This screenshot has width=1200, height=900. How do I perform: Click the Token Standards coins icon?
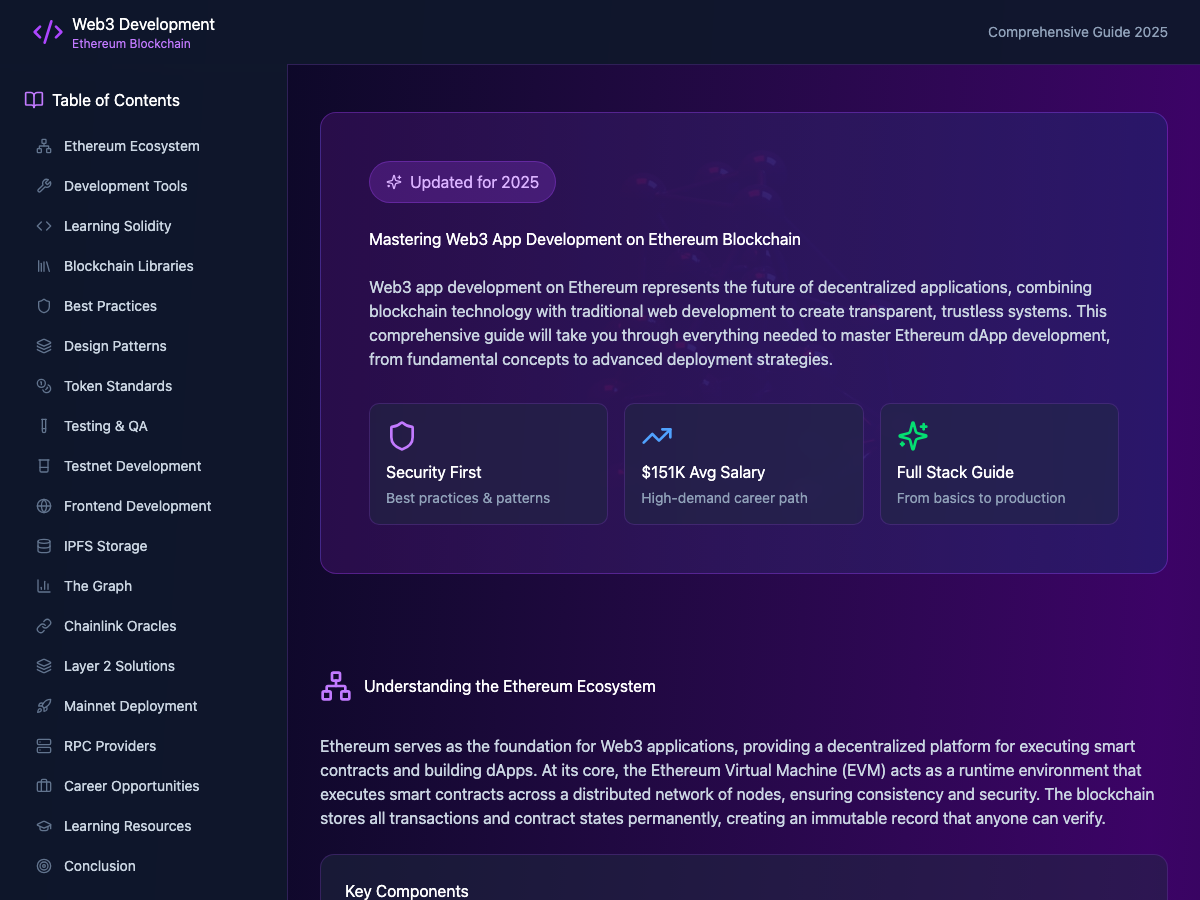point(44,386)
